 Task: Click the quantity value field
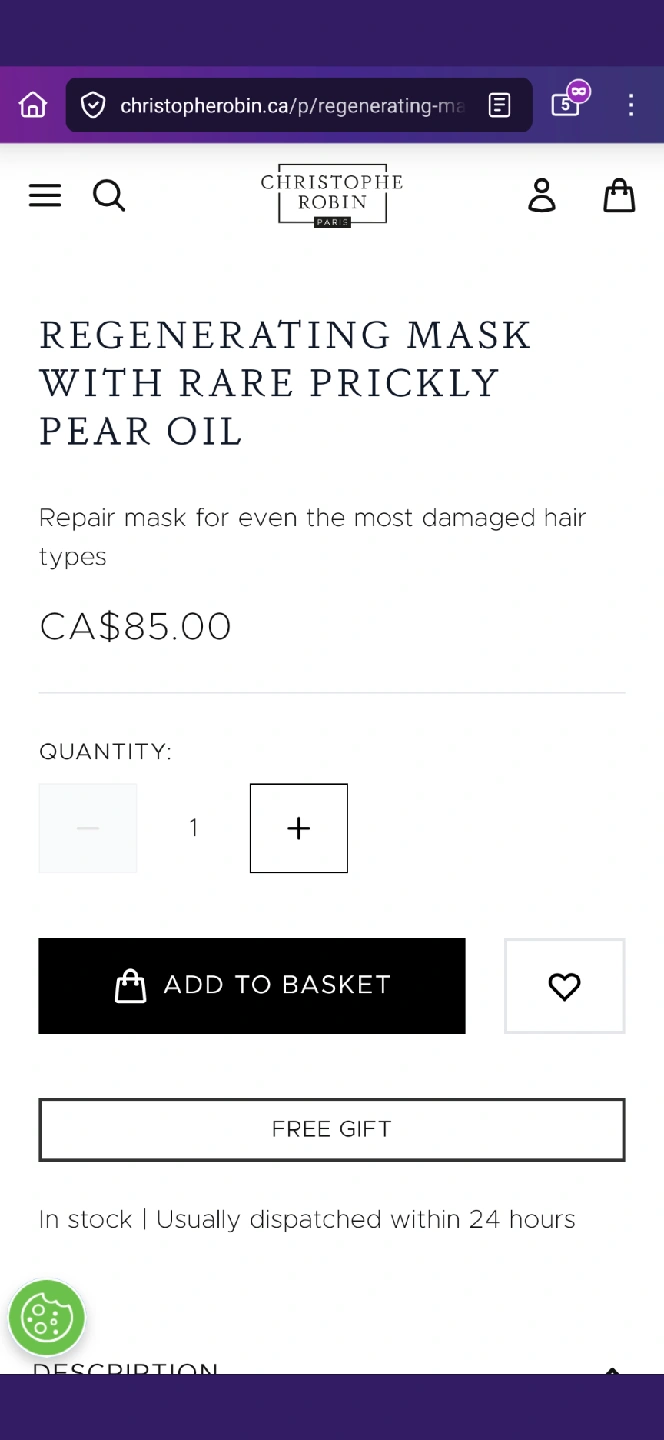(194, 828)
